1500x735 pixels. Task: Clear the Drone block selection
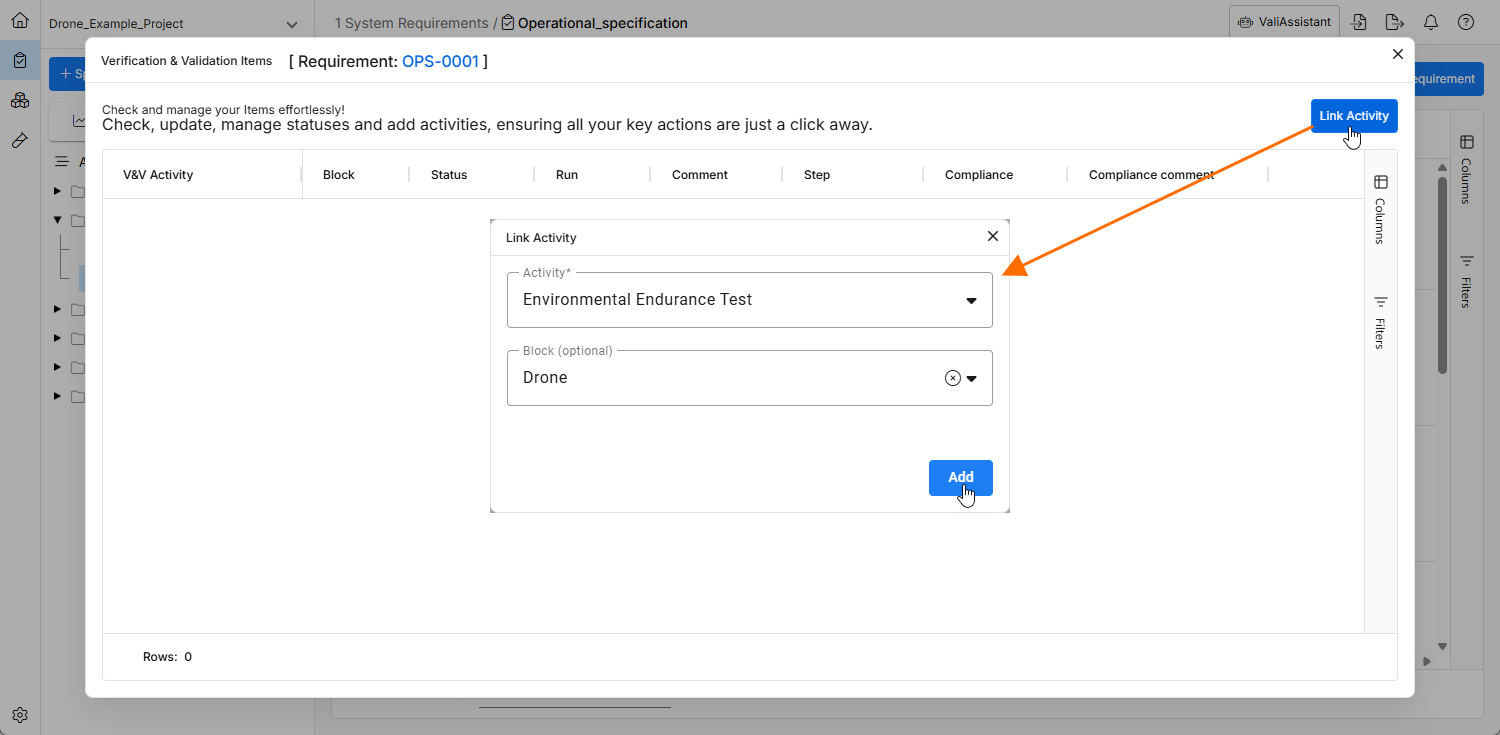click(953, 378)
